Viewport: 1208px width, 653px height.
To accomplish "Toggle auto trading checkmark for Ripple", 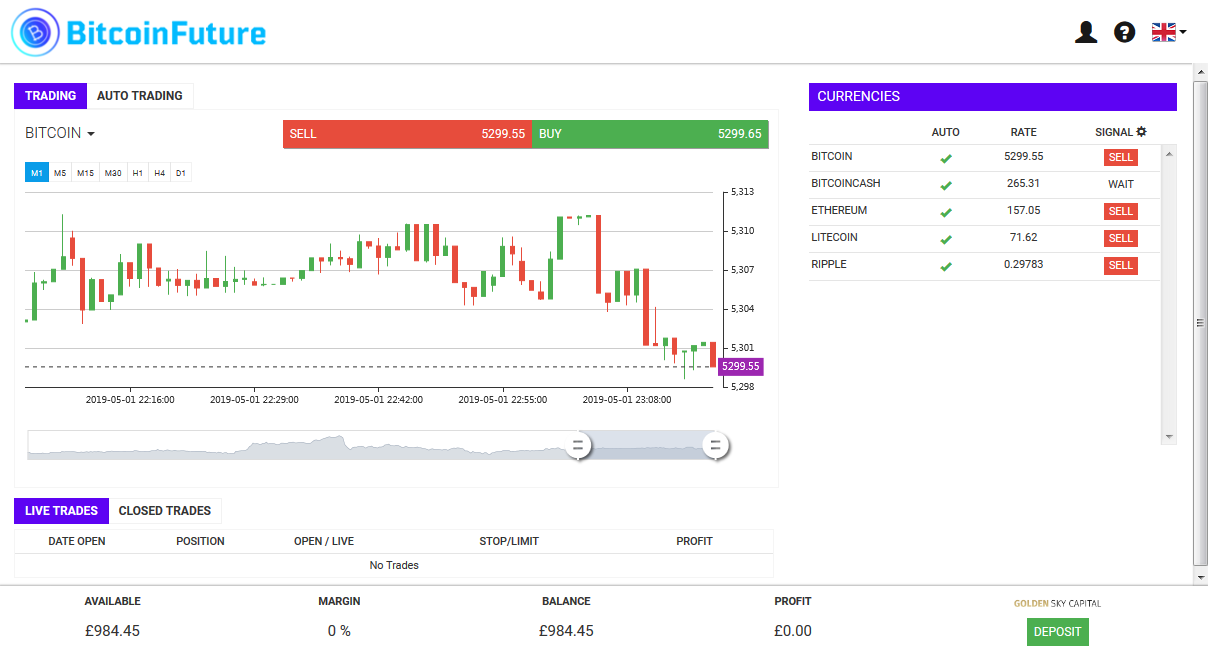I will click(945, 266).
